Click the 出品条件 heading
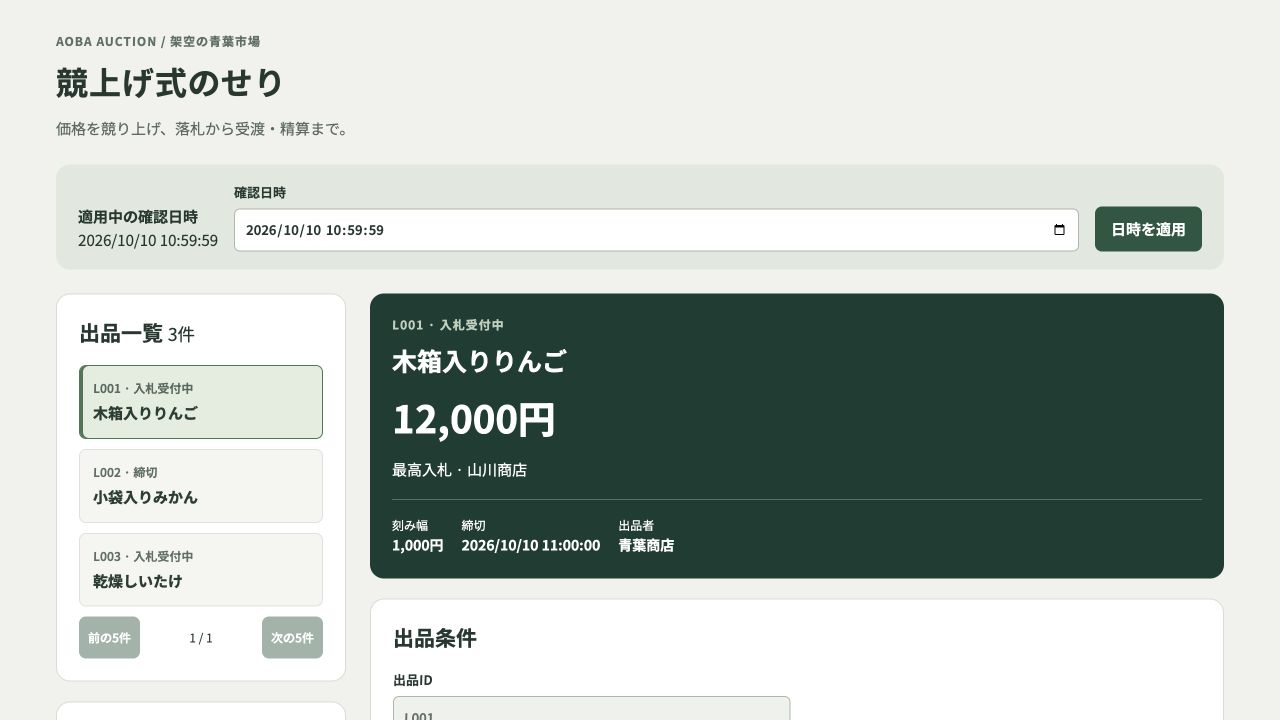The image size is (1280, 720). 435,638
